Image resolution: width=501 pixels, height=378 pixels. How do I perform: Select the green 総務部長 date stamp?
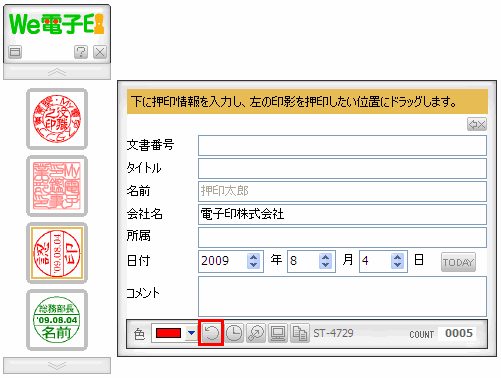click(57, 320)
